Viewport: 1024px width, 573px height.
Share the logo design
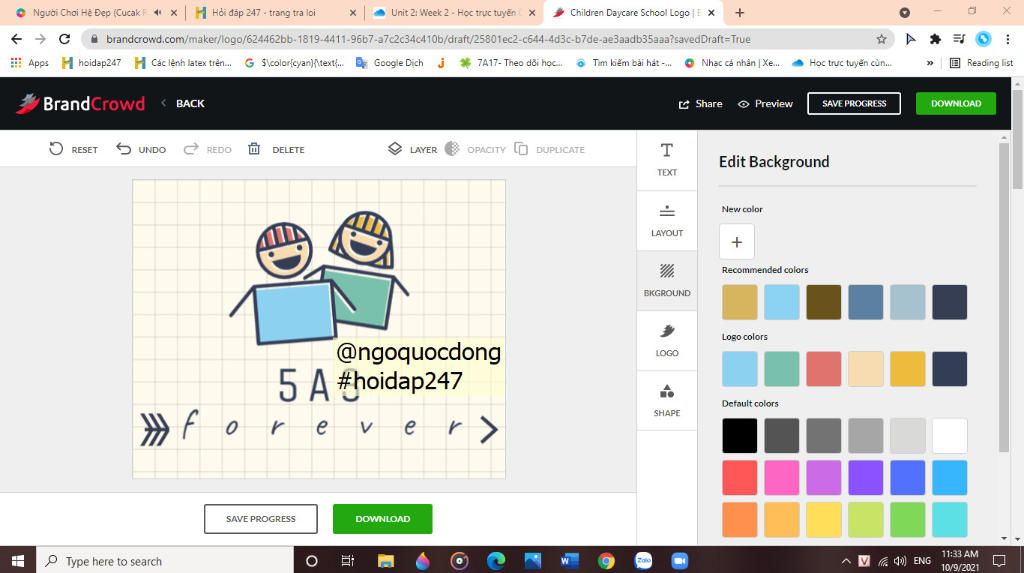click(700, 104)
